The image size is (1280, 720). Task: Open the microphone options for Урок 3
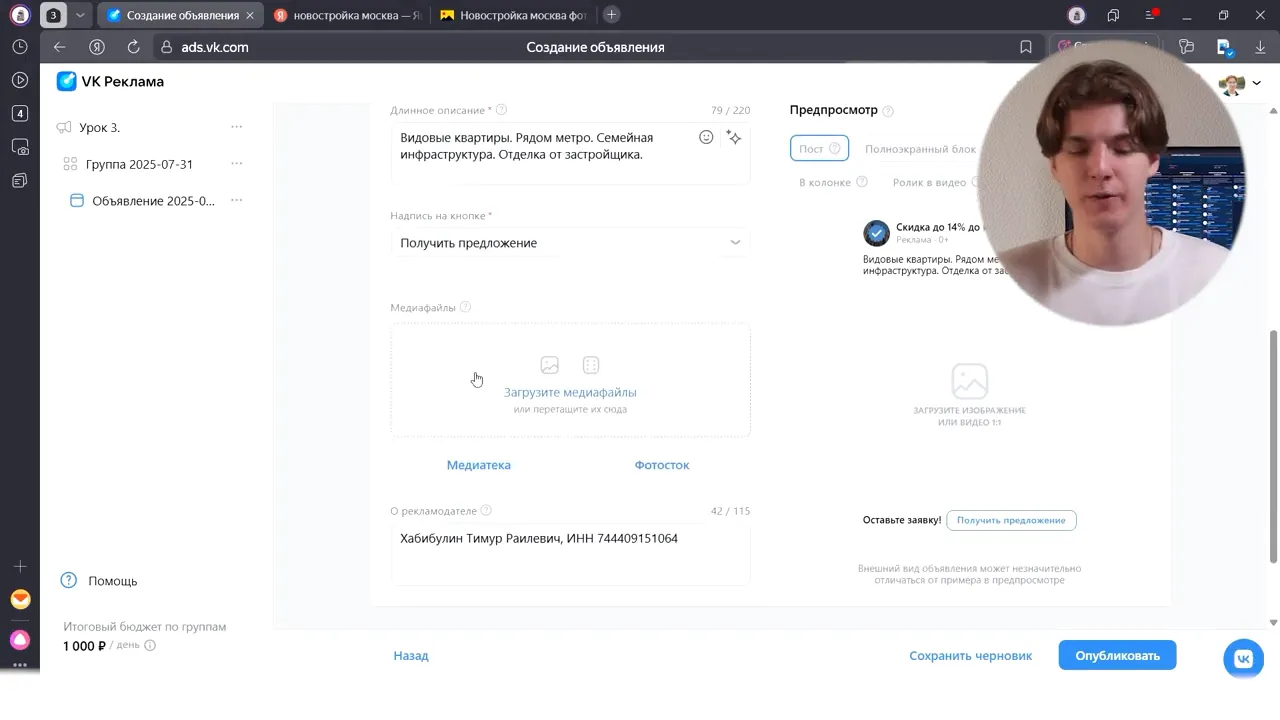click(x=236, y=127)
